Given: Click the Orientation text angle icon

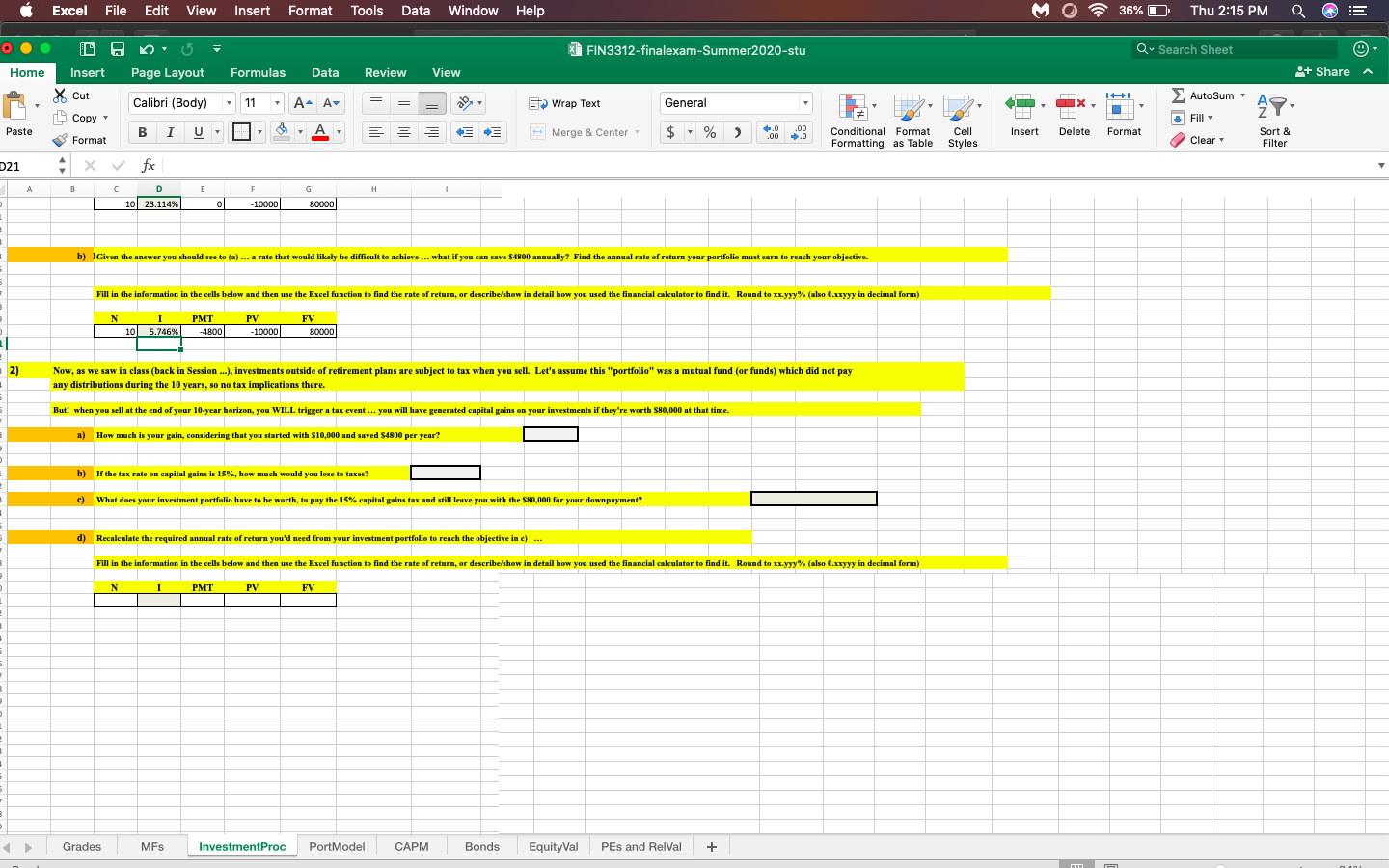Looking at the screenshot, I should pyautogui.click(x=465, y=103).
